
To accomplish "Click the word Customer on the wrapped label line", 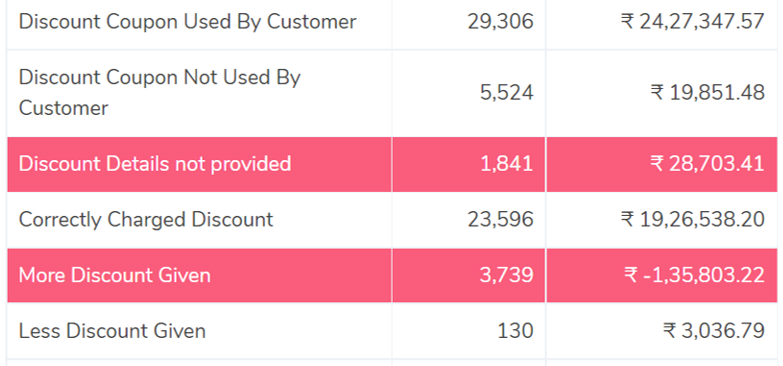I will [x=63, y=108].
